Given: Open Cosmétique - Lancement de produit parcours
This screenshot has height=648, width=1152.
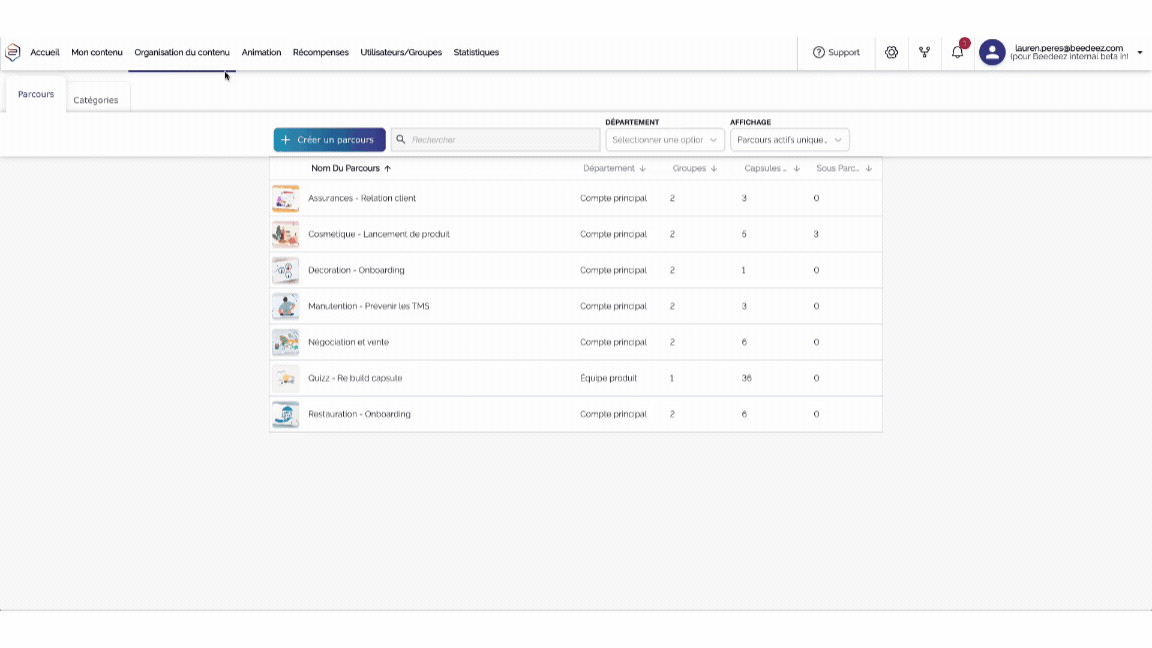Looking at the screenshot, I should tap(379, 234).
